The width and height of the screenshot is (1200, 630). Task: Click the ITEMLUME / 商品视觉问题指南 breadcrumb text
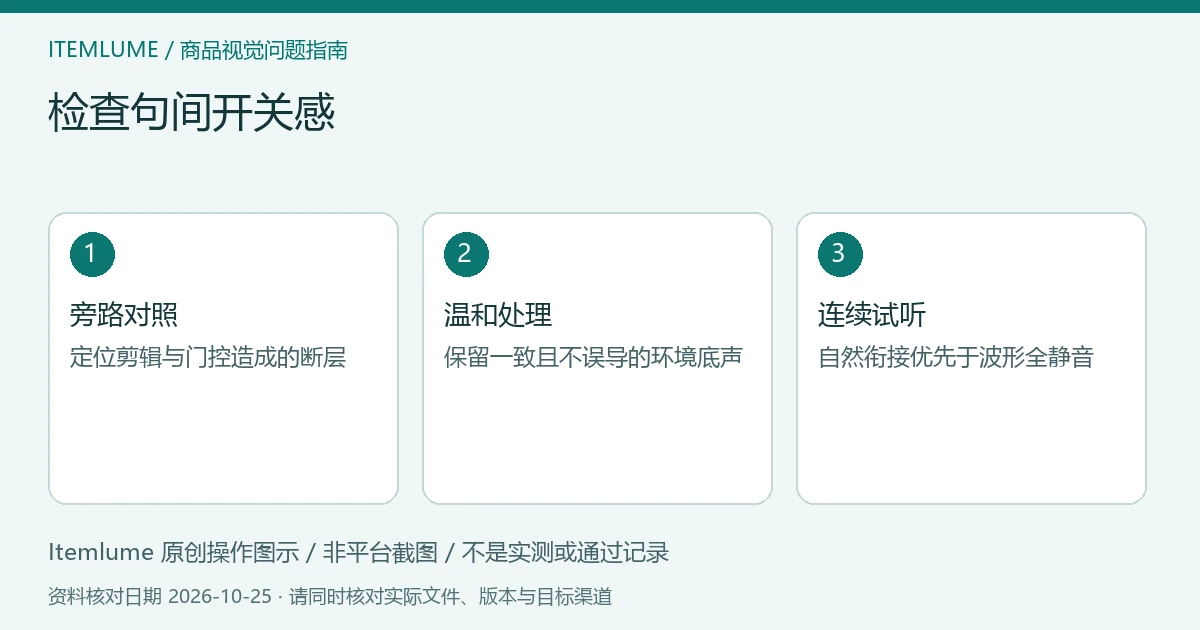coord(198,50)
